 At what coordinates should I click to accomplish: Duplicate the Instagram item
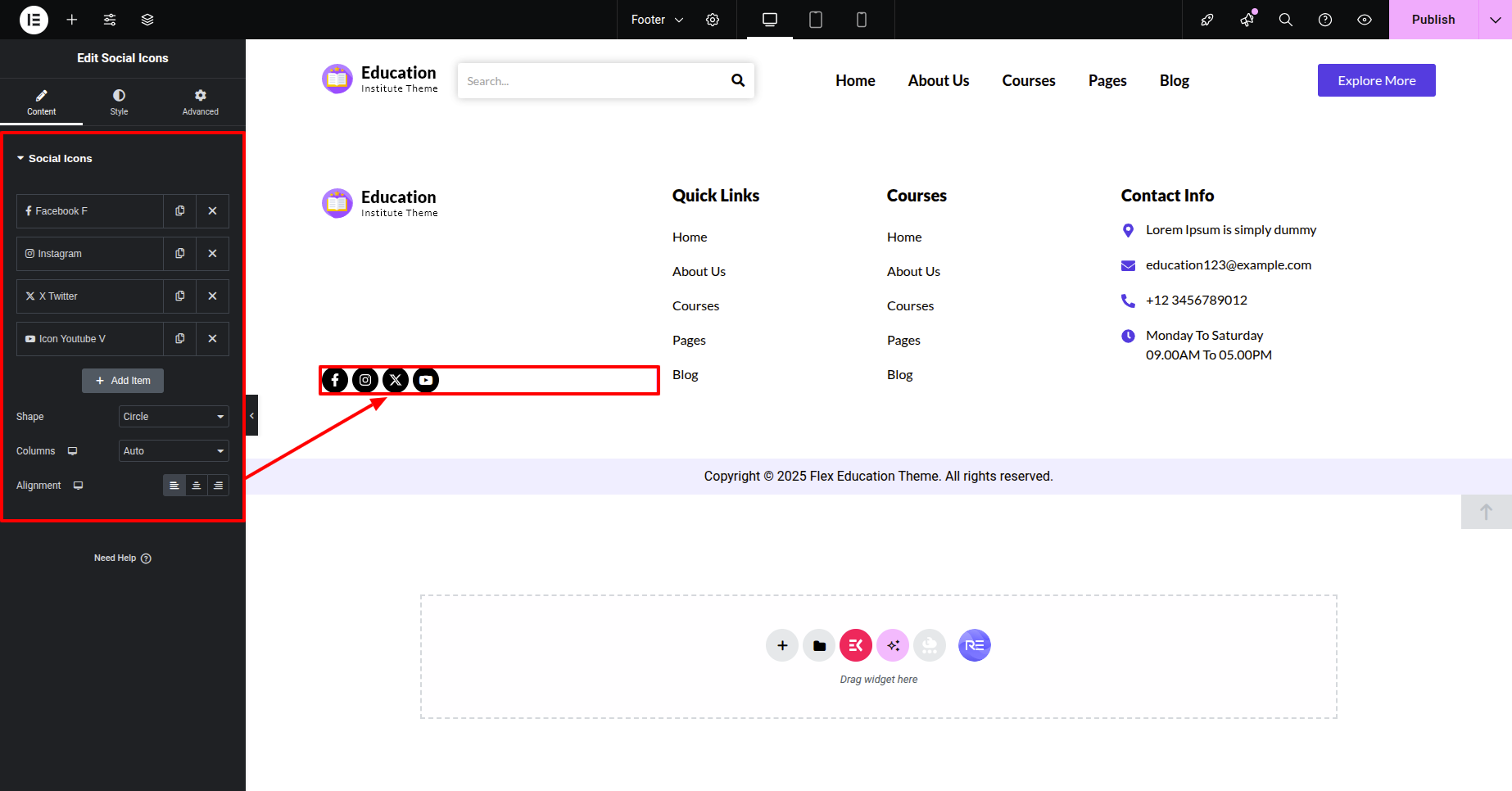click(179, 254)
